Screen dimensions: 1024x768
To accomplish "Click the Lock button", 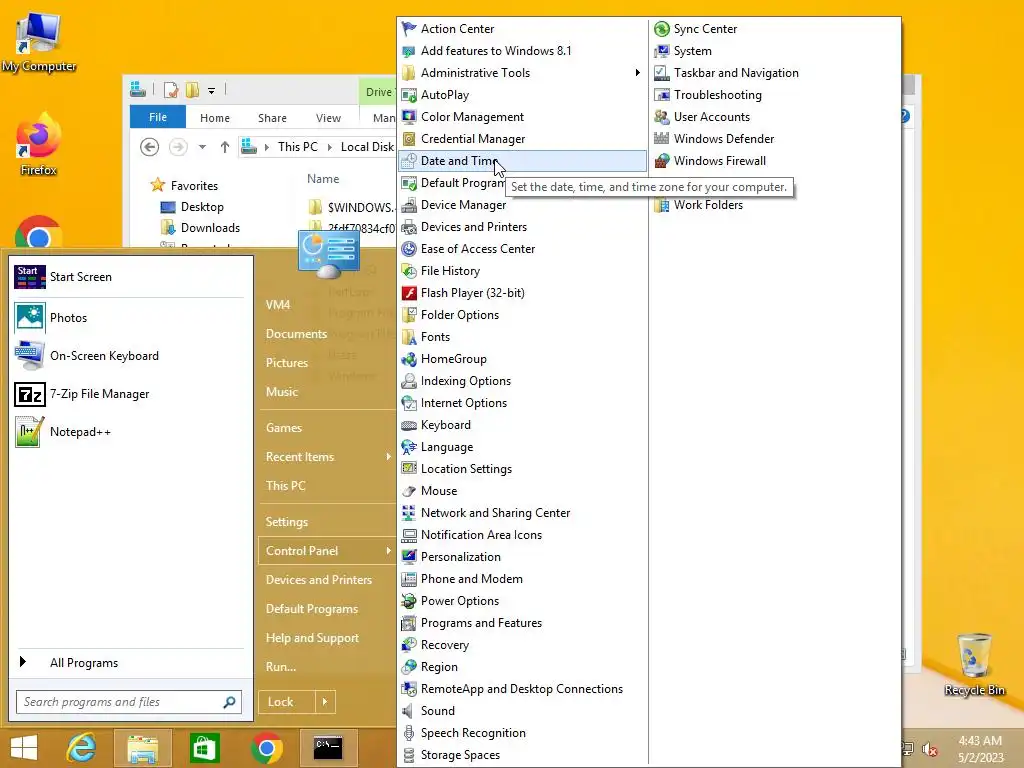I will click(x=287, y=702).
